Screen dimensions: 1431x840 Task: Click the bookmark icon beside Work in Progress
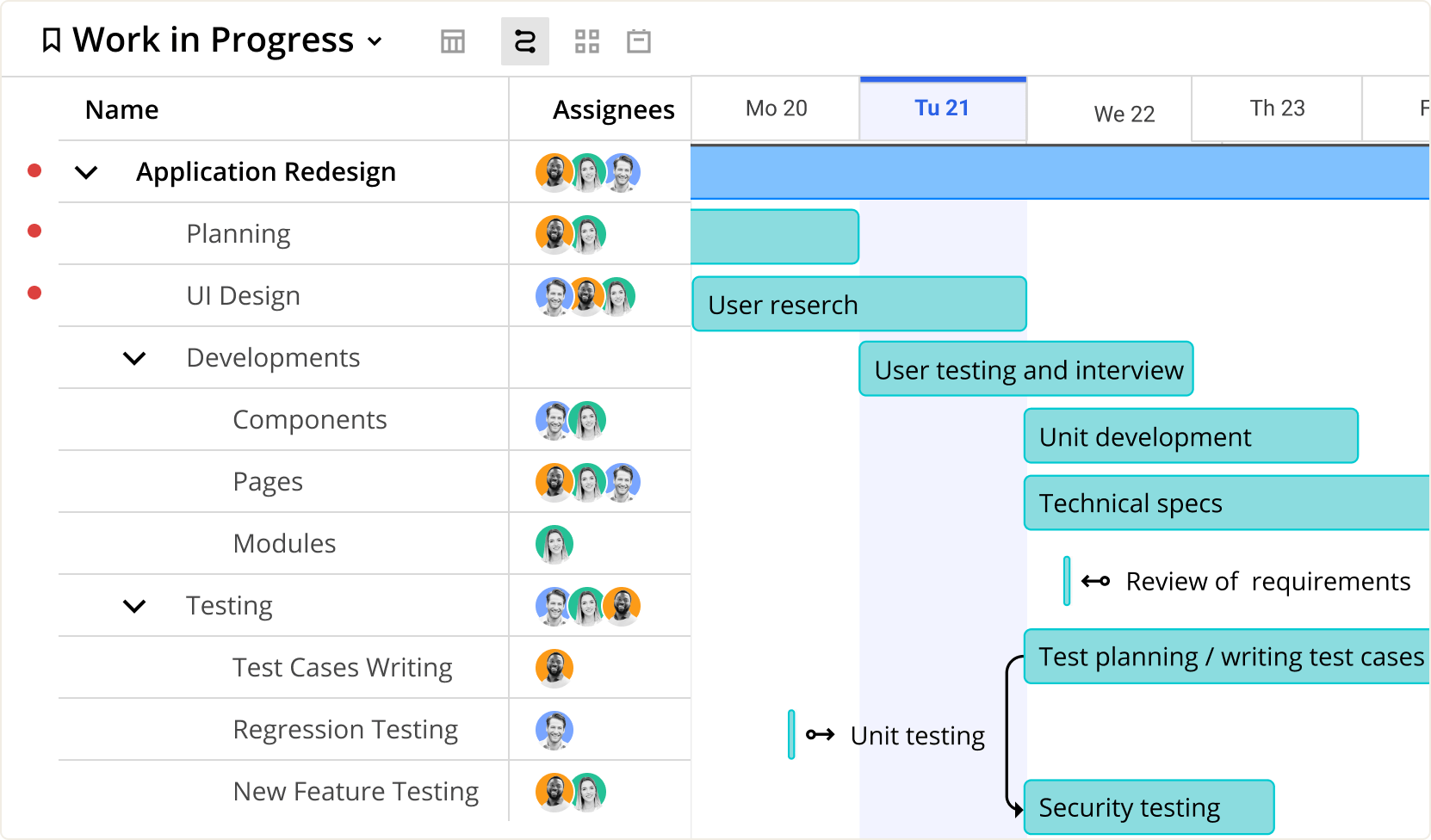click(x=52, y=40)
